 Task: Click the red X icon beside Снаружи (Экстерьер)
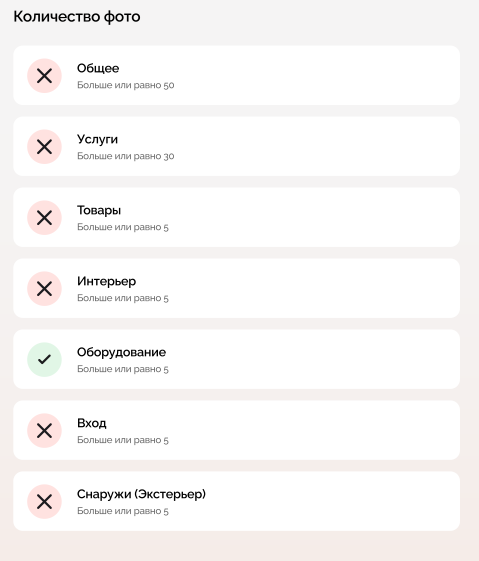point(44,502)
